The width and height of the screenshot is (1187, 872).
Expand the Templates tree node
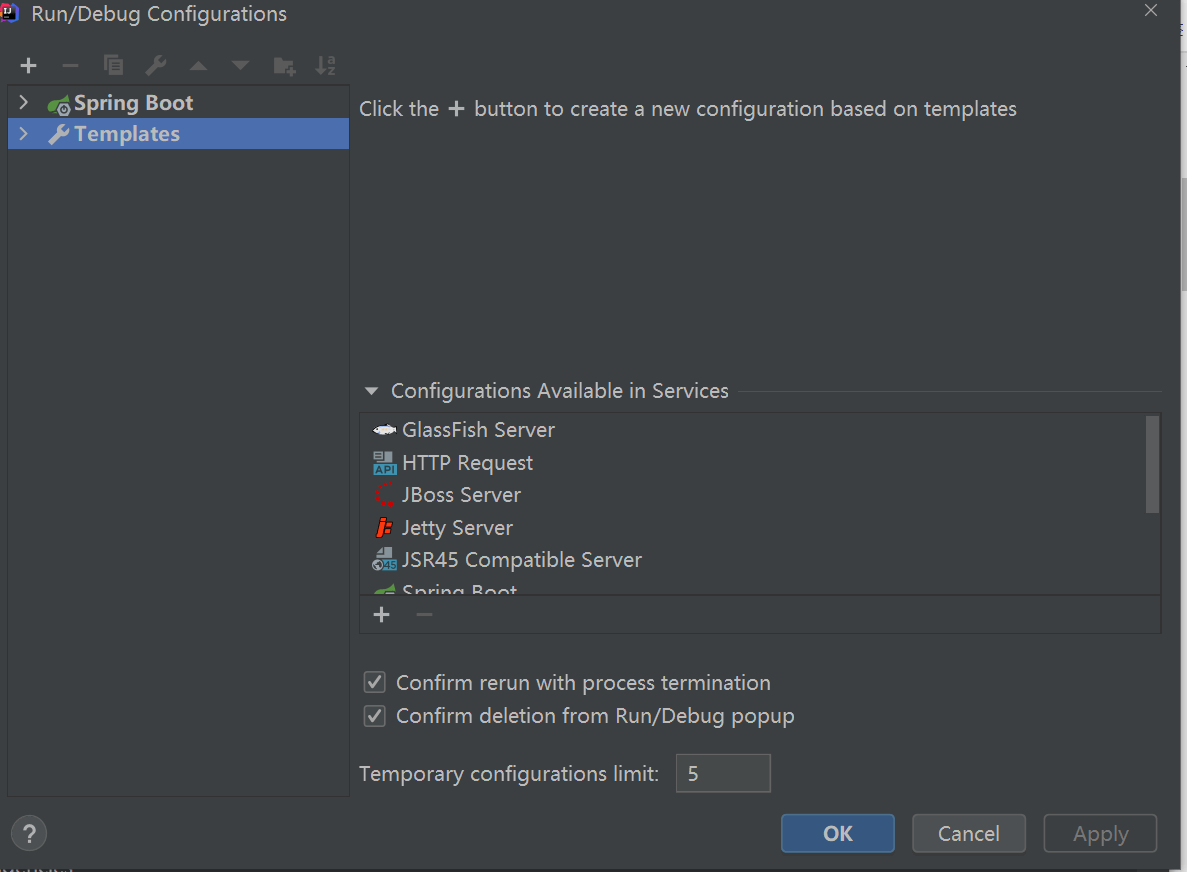(23, 134)
